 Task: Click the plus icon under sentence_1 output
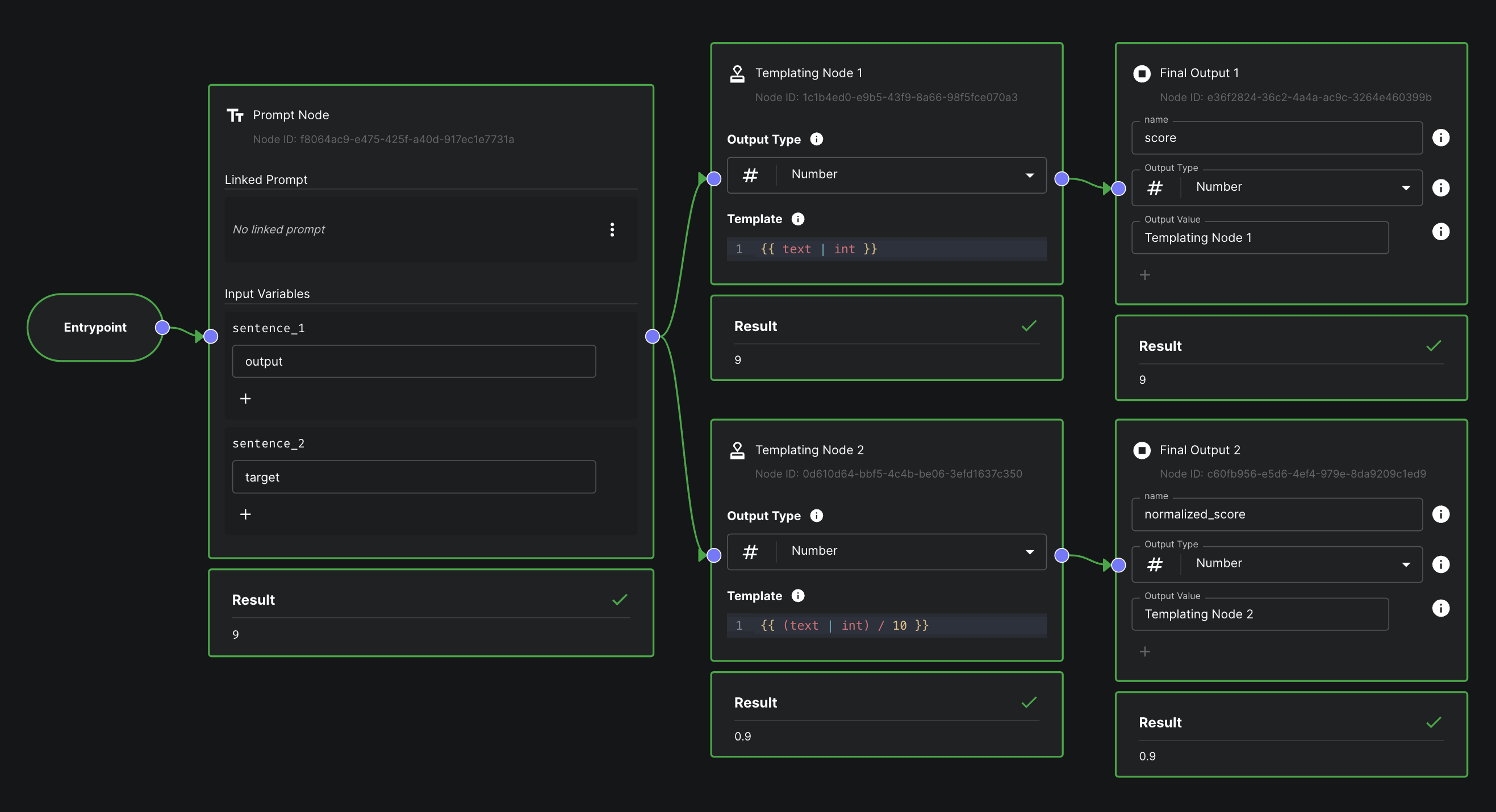pyautogui.click(x=246, y=399)
